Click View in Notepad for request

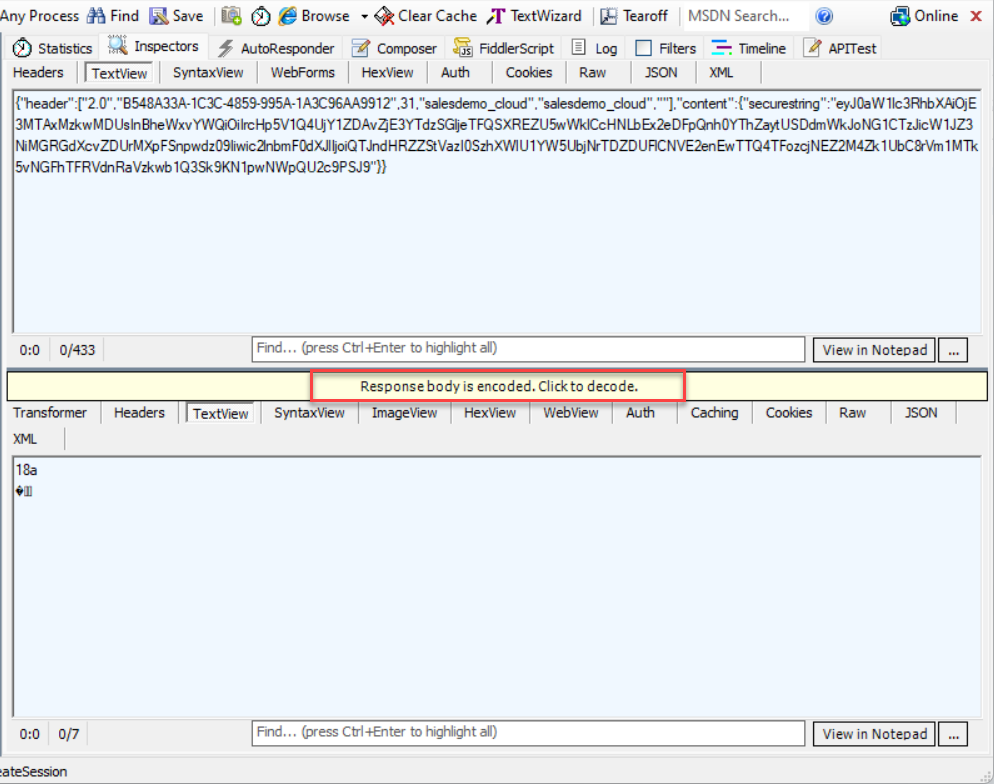(875, 350)
